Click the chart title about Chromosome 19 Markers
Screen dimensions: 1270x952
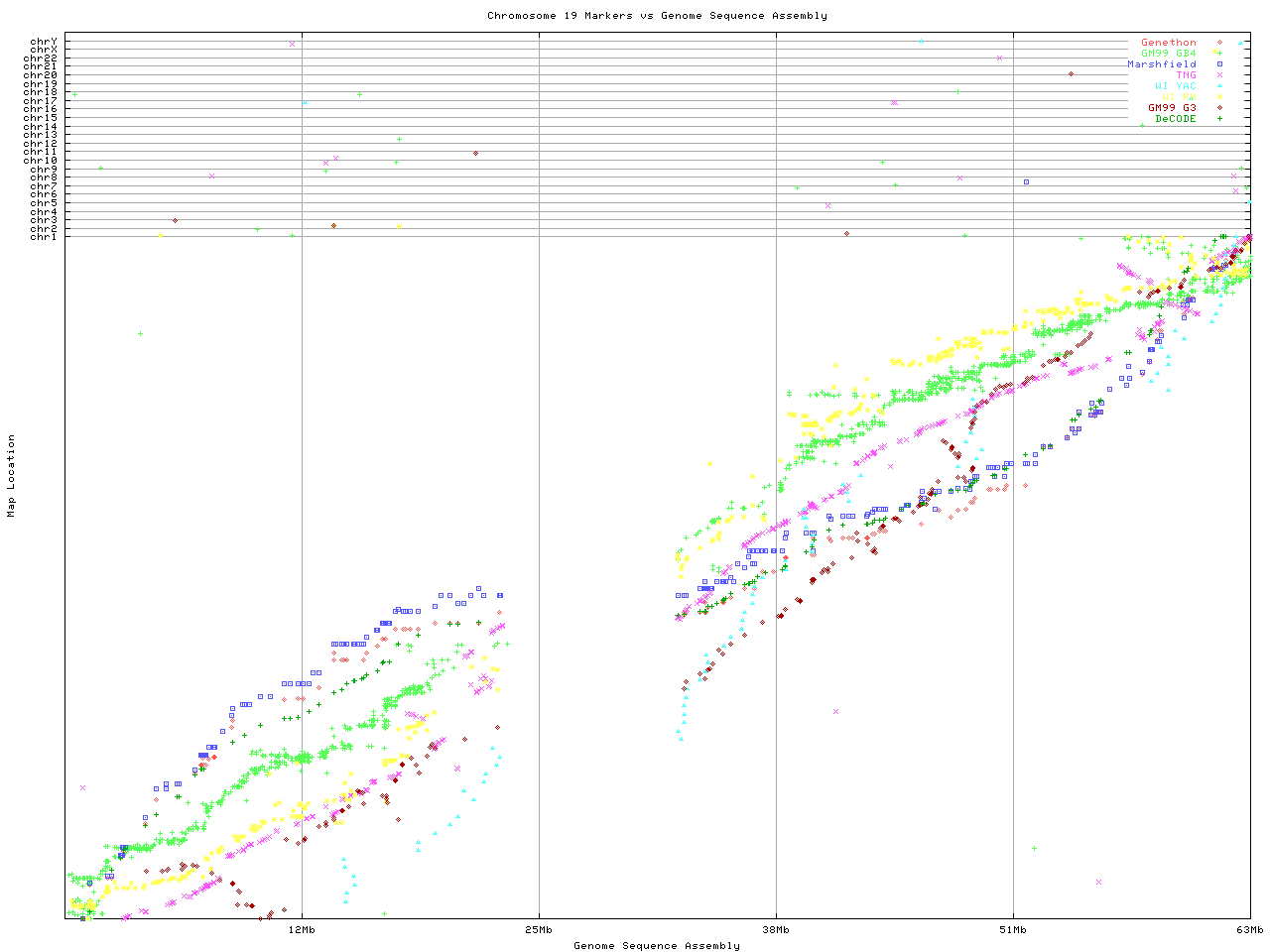click(x=657, y=16)
